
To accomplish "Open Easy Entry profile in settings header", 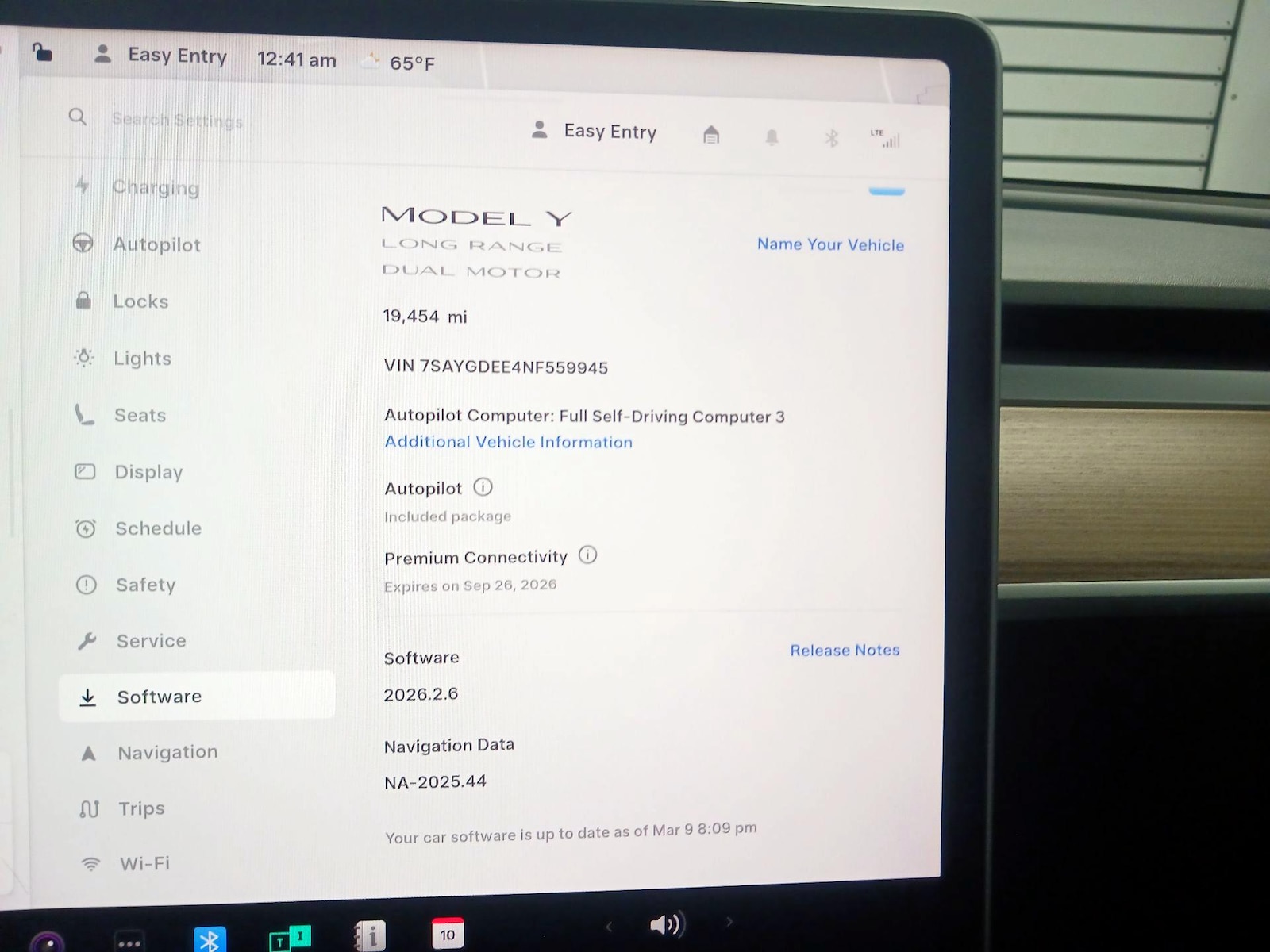I will tap(595, 131).
